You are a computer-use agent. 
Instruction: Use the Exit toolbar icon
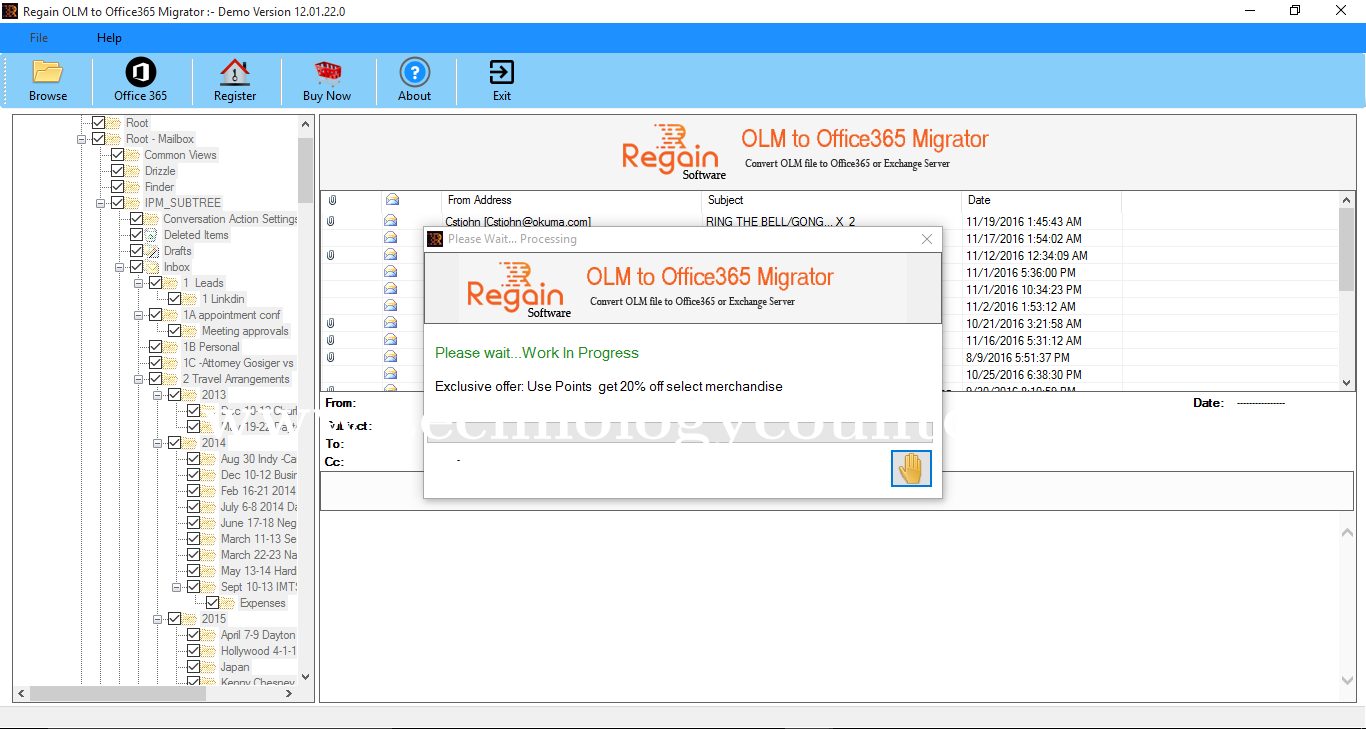501,80
